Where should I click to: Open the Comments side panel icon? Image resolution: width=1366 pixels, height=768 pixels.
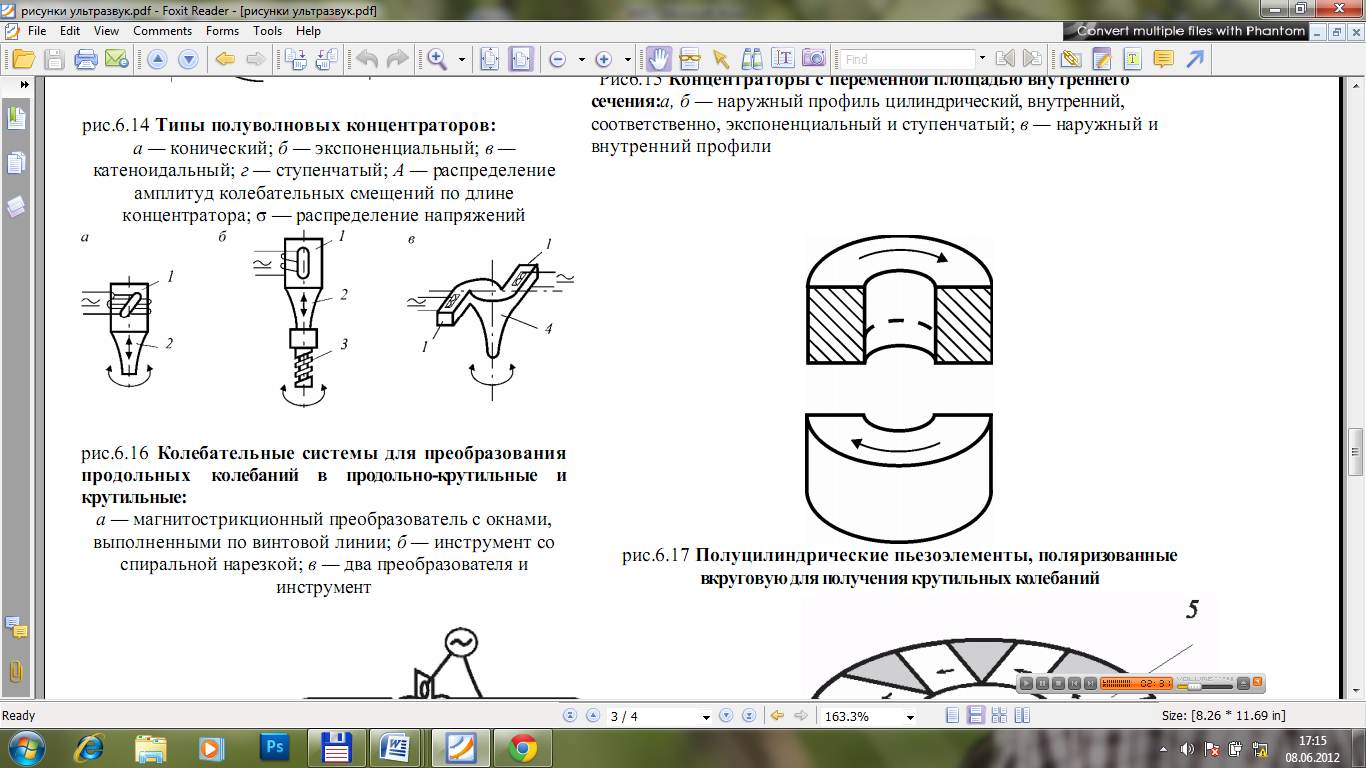point(16,628)
